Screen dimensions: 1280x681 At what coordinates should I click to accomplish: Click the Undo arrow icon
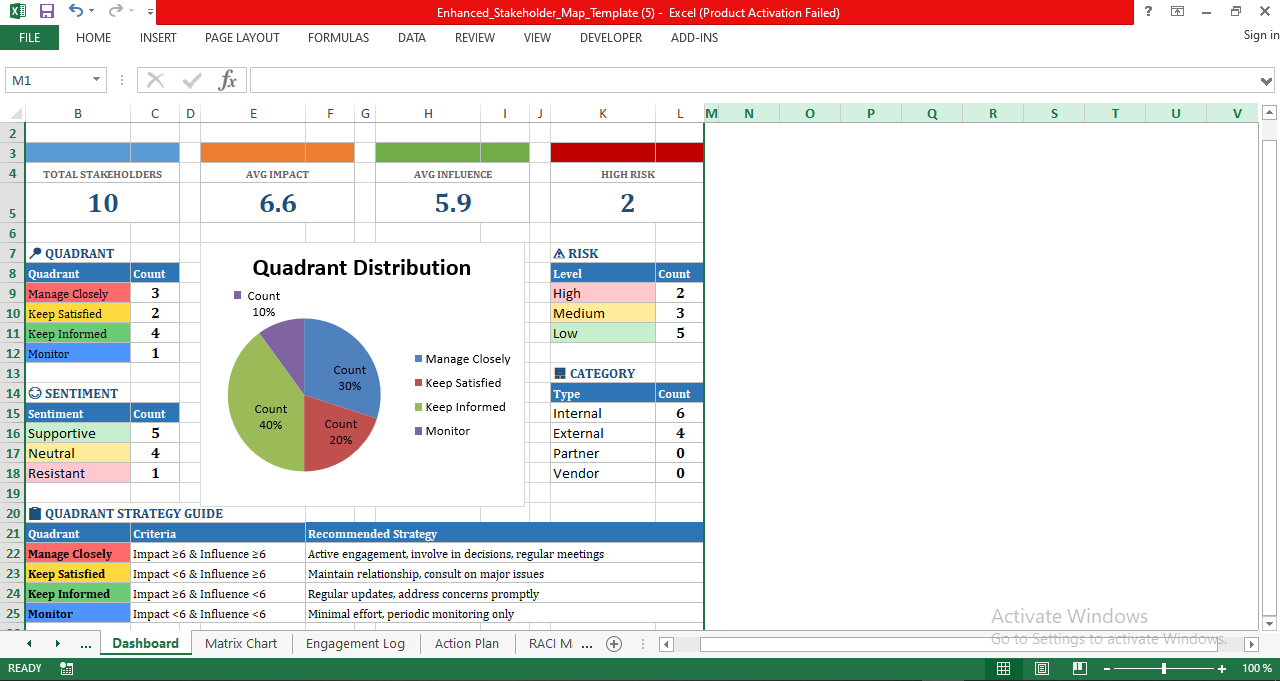pos(76,12)
